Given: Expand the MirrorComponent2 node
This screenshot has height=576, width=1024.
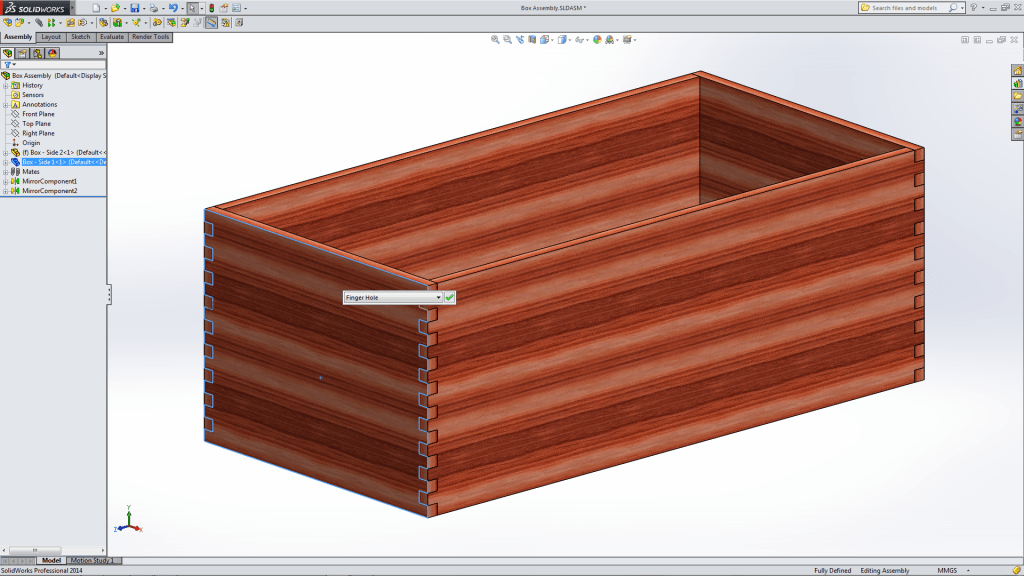Looking at the screenshot, I should click(5, 191).
